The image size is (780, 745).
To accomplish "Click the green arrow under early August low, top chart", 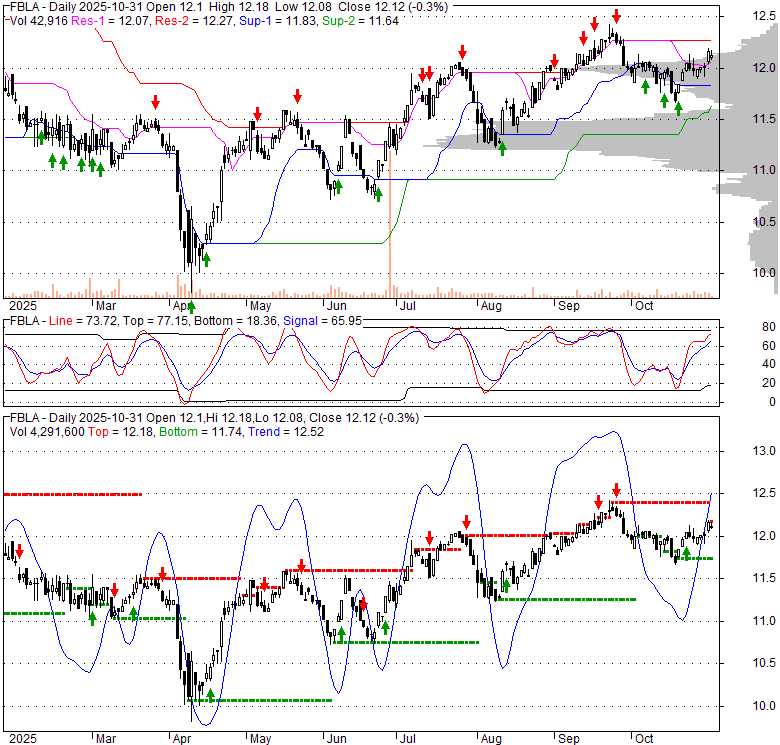I will (502, 148).
